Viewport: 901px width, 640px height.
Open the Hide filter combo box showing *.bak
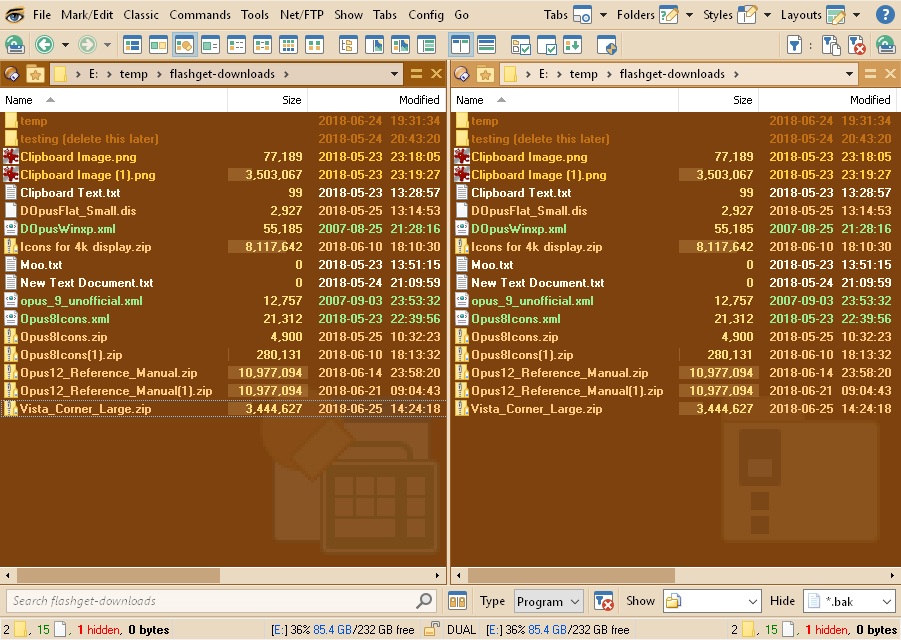point(849,602)
